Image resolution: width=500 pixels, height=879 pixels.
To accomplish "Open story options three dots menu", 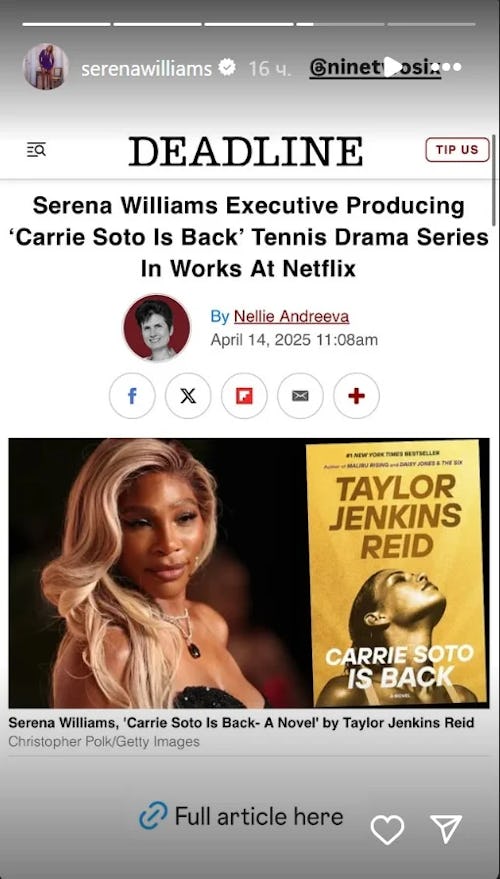I will [452, 67].
